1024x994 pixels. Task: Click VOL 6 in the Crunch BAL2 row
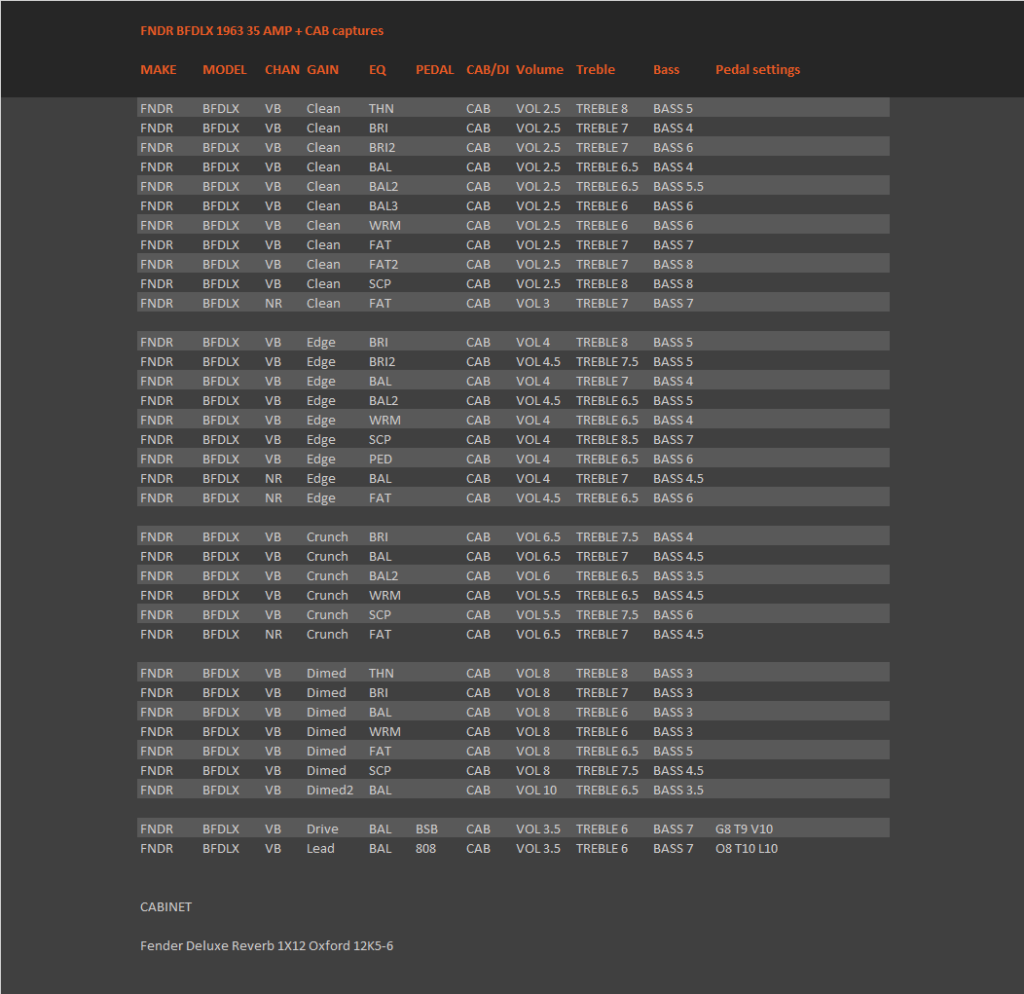(532, 576)
